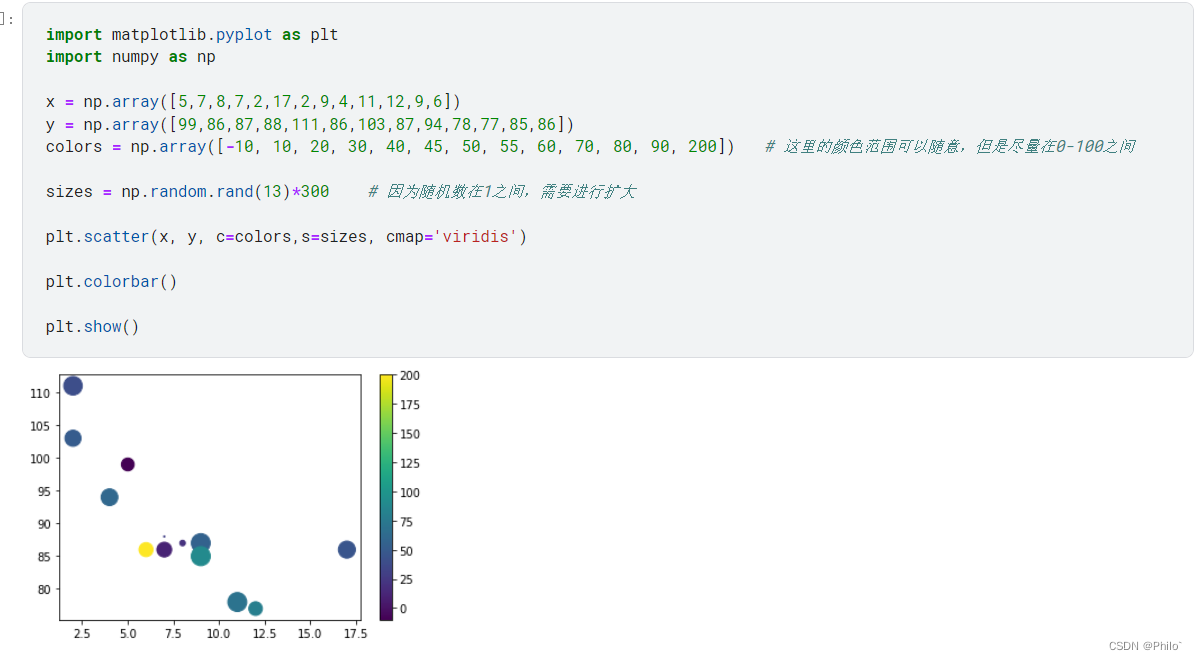Click the x-axis tick label 7.5

[x=173, y=633]
